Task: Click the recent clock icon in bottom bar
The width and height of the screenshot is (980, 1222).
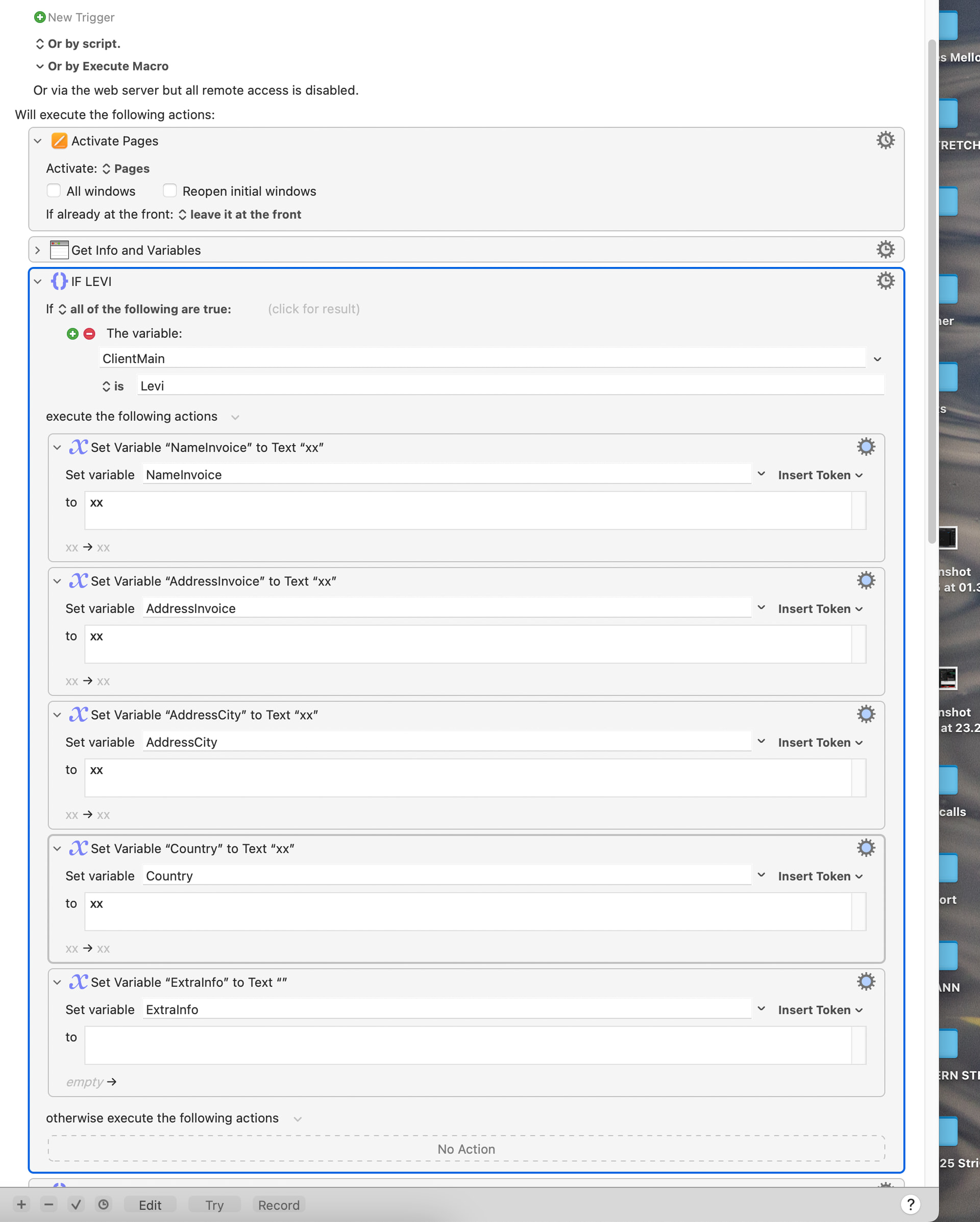Action: [103, 1205]
